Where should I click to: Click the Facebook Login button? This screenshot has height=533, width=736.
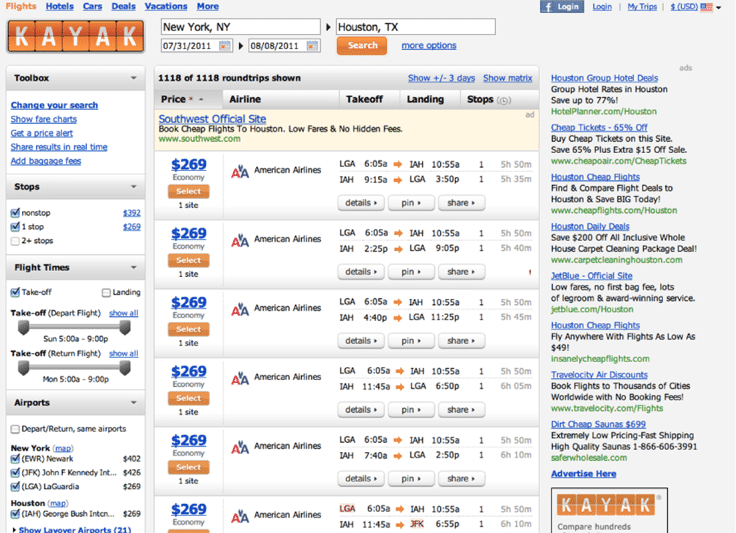[562, 7]
